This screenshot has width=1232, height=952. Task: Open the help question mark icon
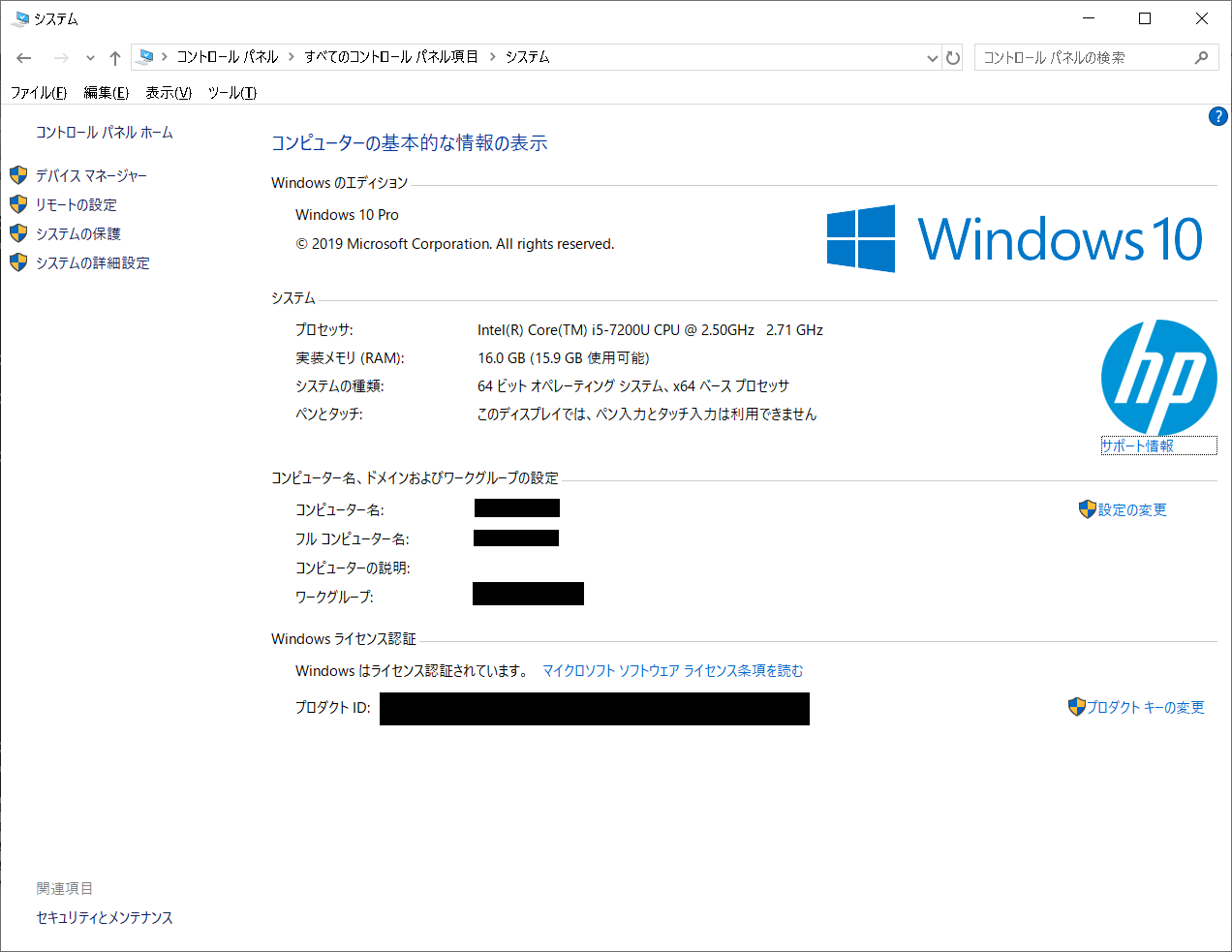point(1218,116)
